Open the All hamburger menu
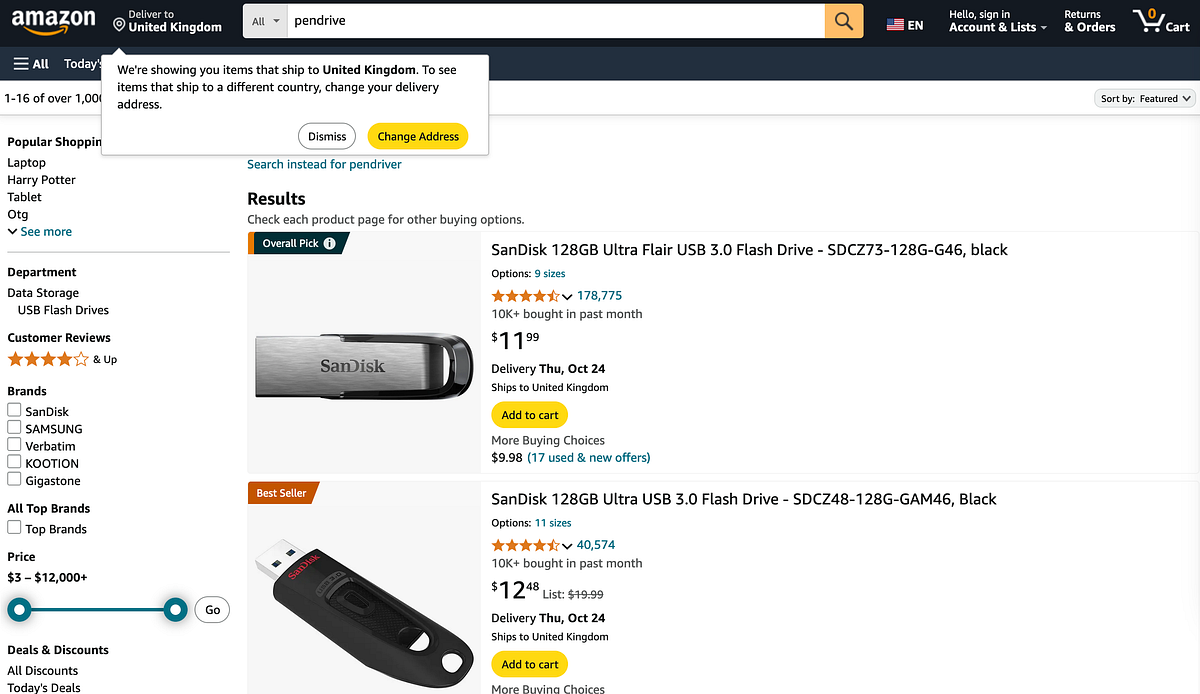Image resolution: width=1200 pixels, height=694 pixels. coord(30,63)
